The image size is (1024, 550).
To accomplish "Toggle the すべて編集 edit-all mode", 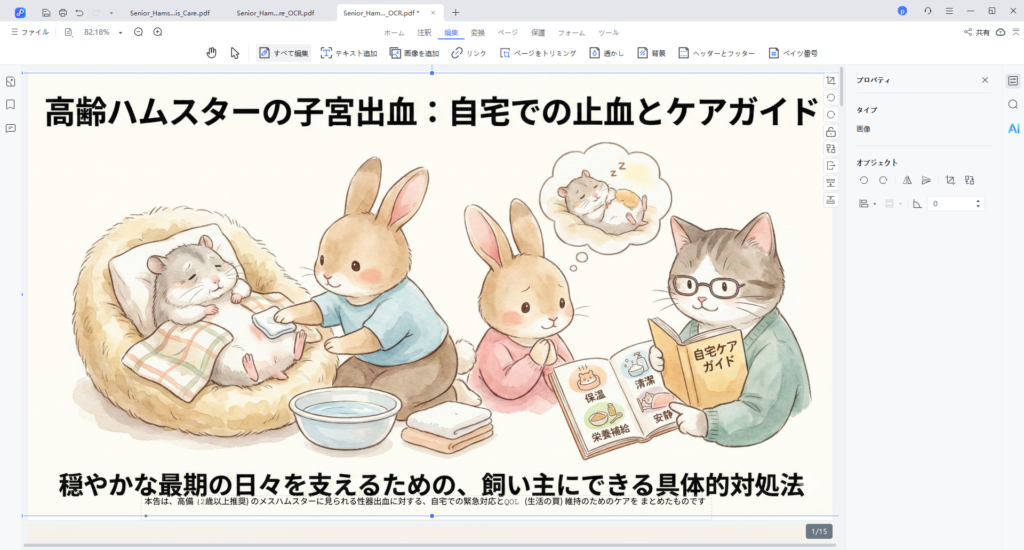I will (284, 53).
